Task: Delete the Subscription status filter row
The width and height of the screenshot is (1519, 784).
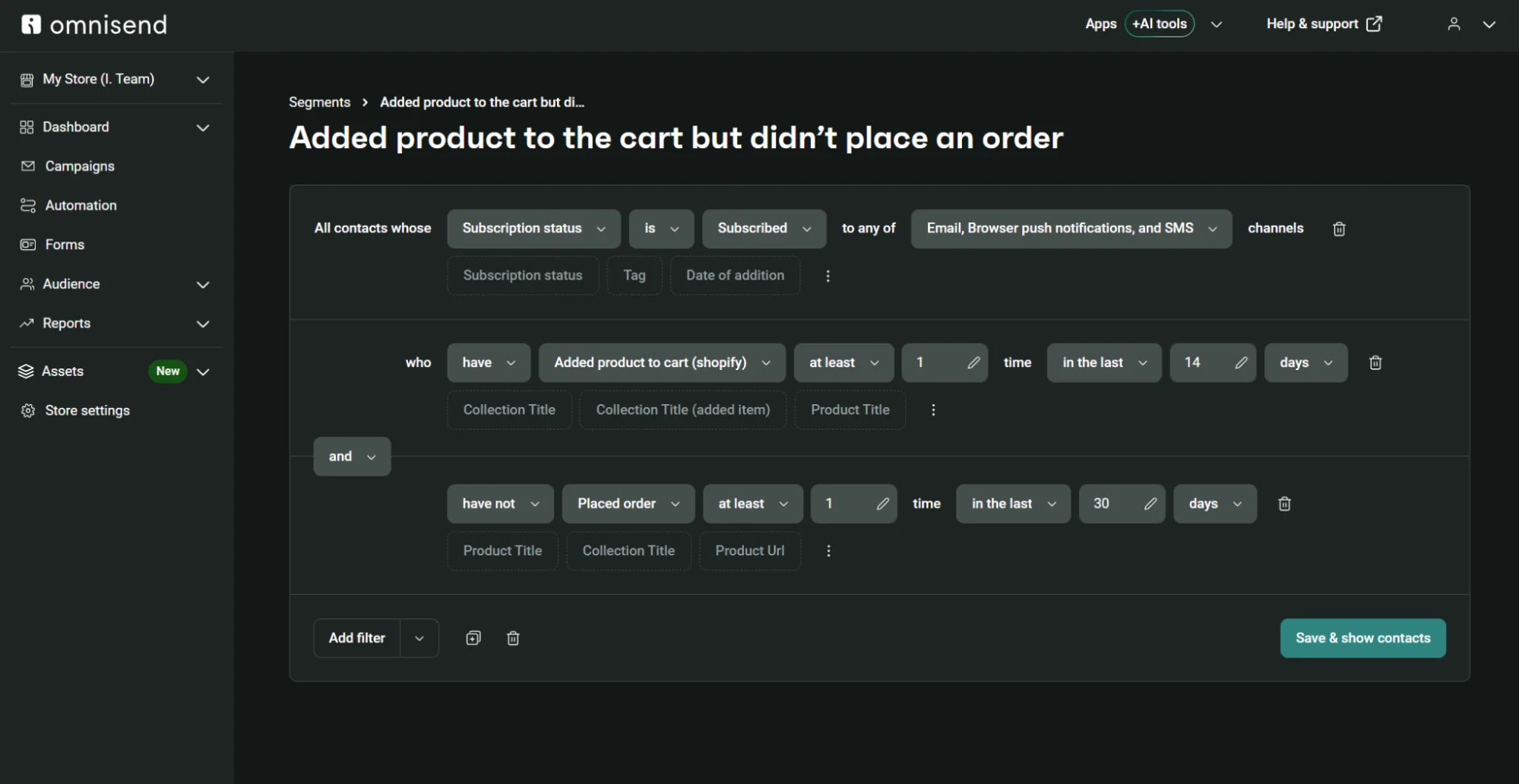Action: [x=1339, y=229]
